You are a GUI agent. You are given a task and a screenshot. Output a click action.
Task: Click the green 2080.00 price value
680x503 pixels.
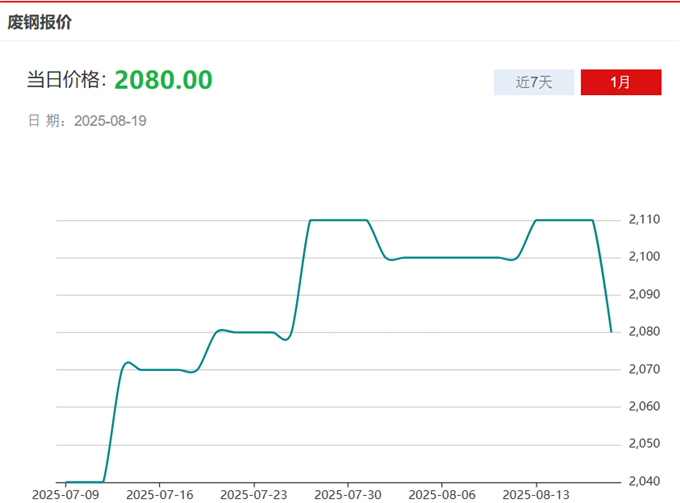coord(163,80)
